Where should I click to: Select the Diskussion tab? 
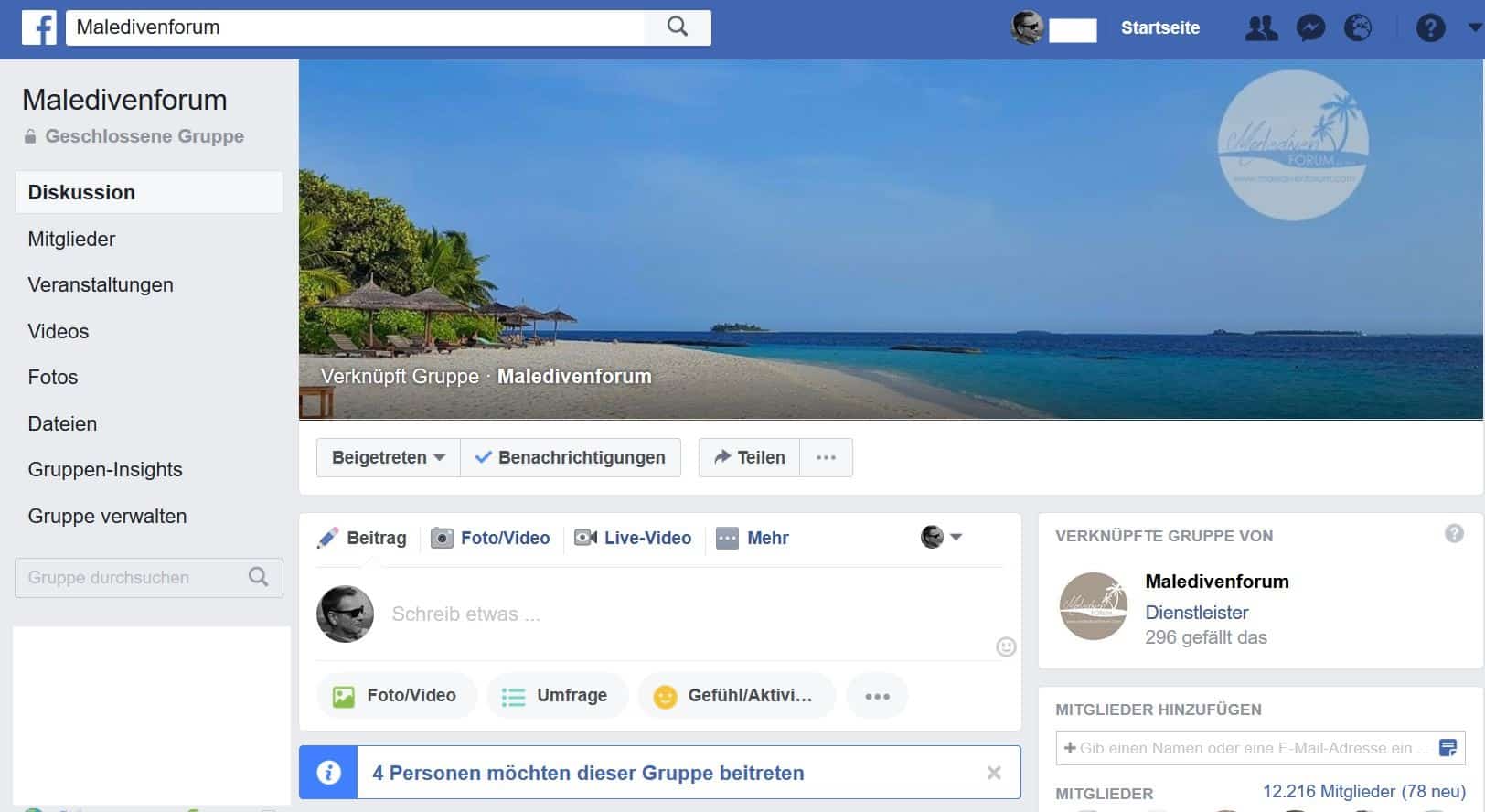point(149,192)
